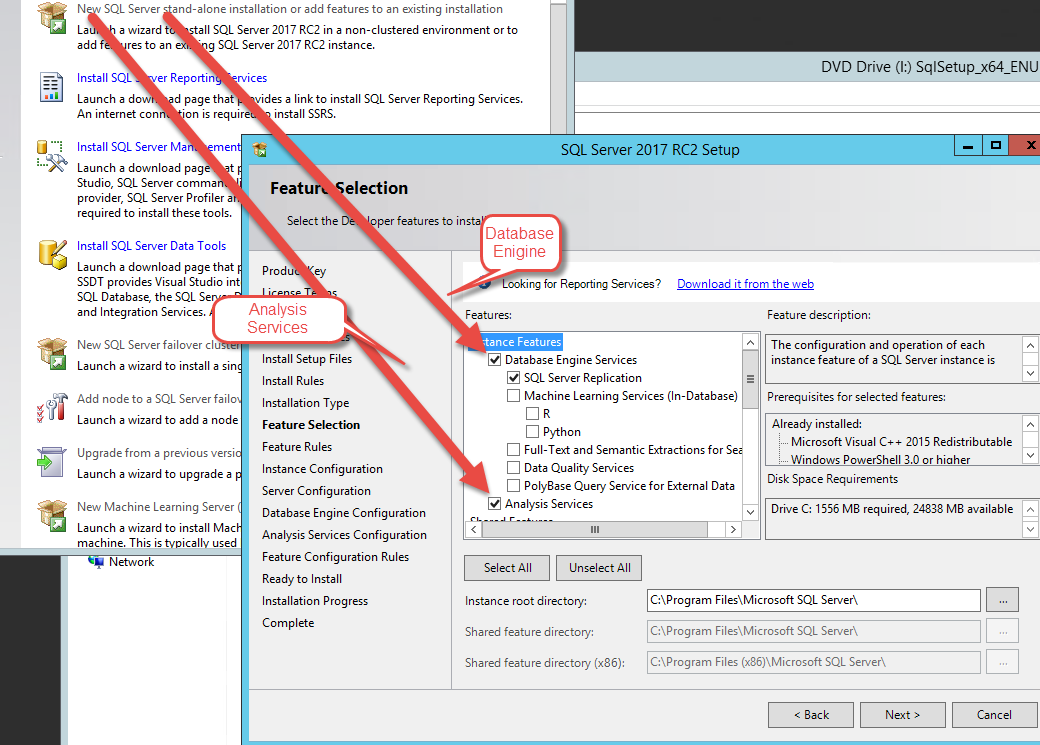Select Server Configuration step
The width and height of the screenshot is (1040, 745).
point(316,491)
